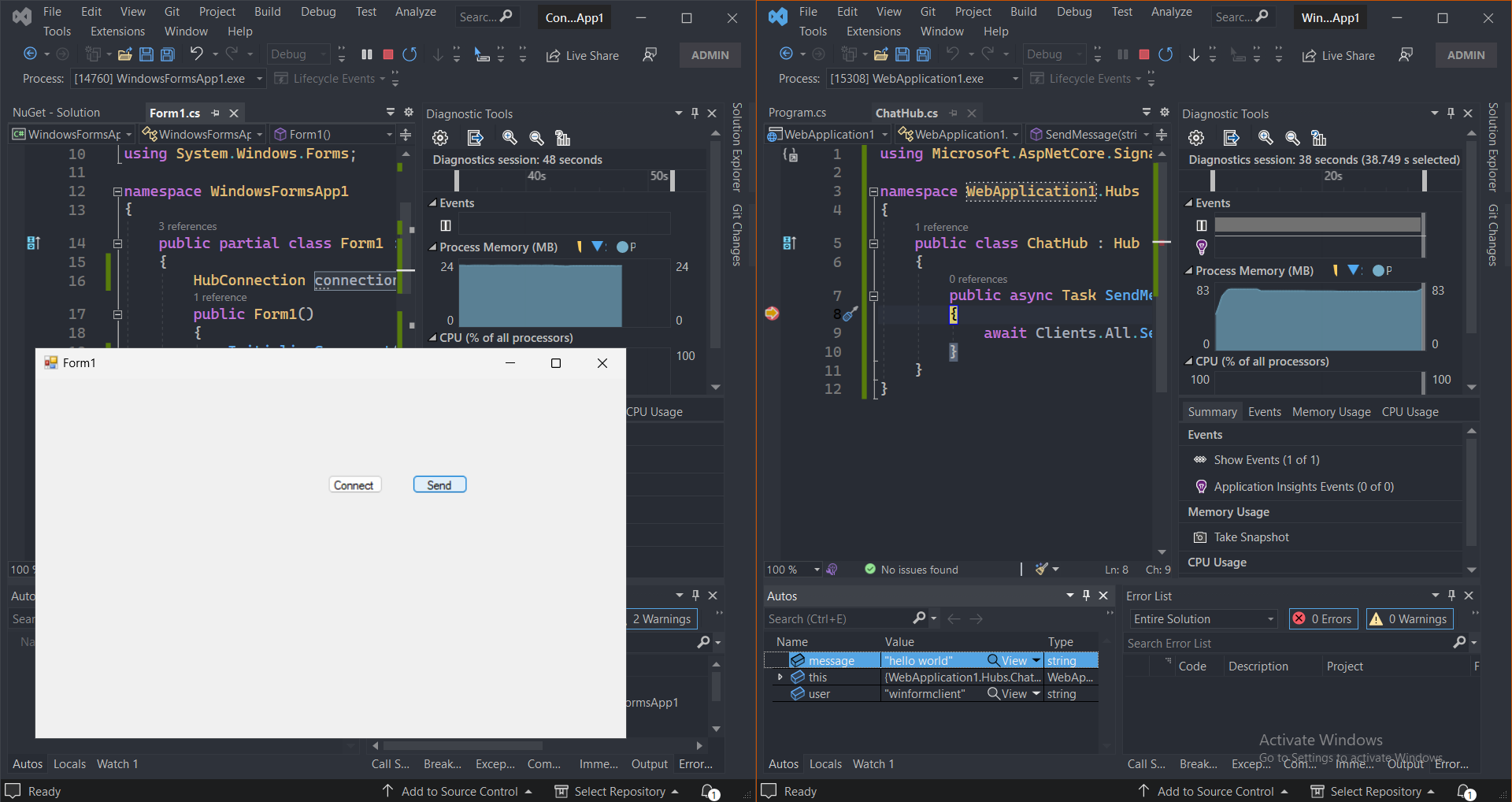This screenshot has width=1512, height=802.
Task: Pin the right Autos panel
Action: [x=1086, y=596]
